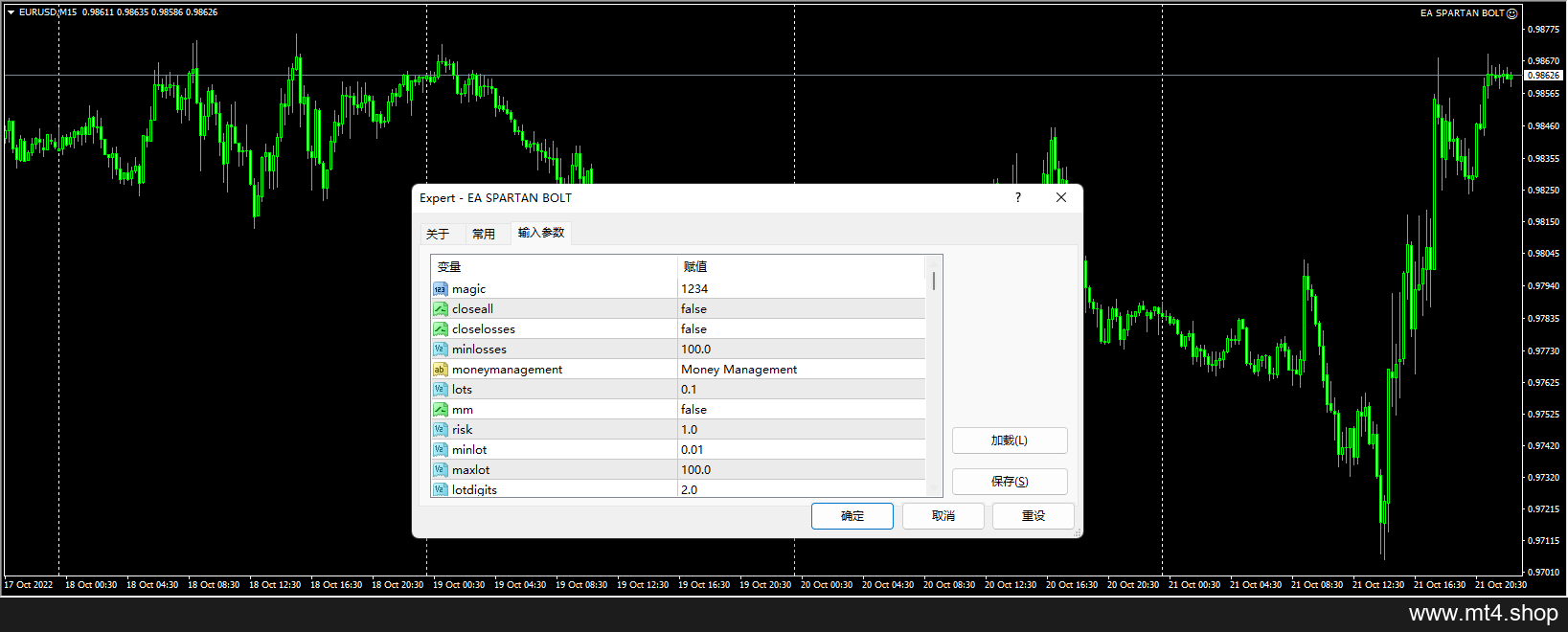
Task: Click the 变量 column header
Action: click(x=554, y=267)
